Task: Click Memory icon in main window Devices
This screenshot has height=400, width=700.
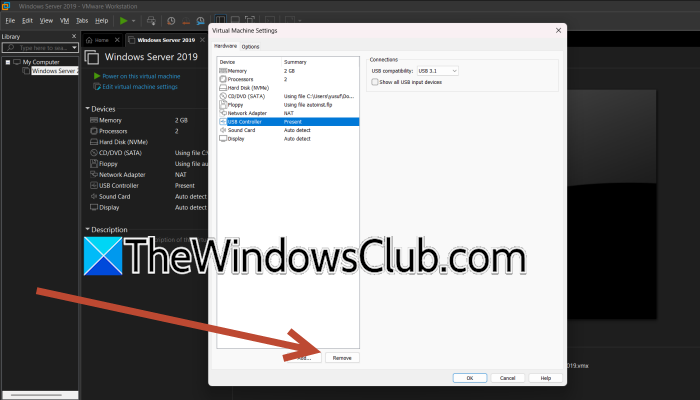Action: tap(94, 120)
